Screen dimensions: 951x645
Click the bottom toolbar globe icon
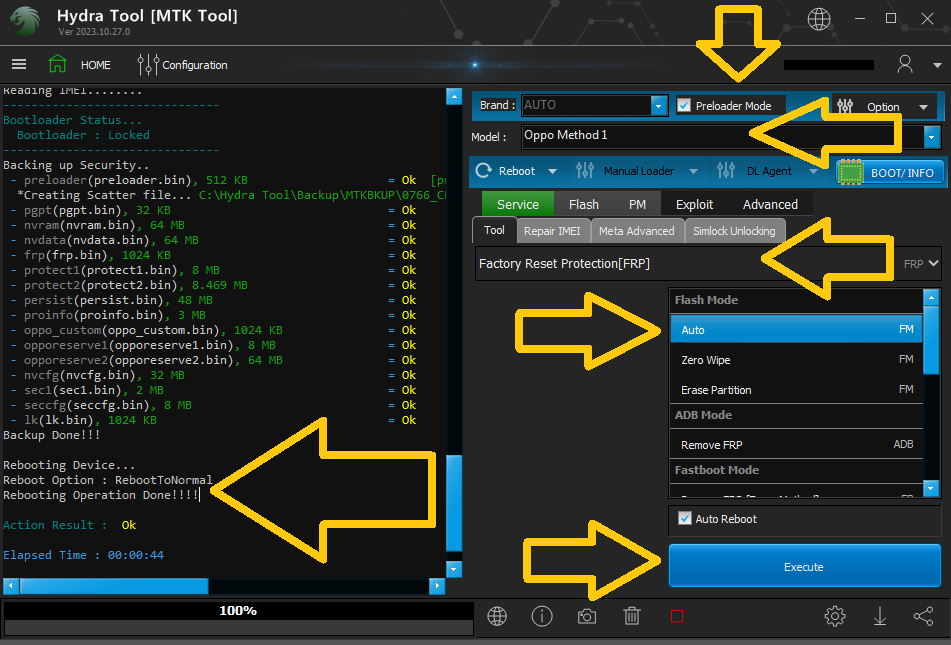(x=497, y=616)
